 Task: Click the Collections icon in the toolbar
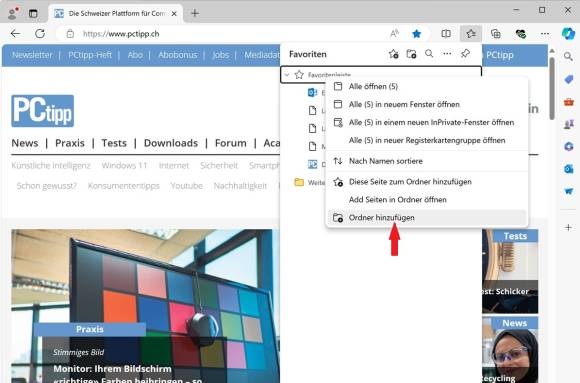coord(496,34)
